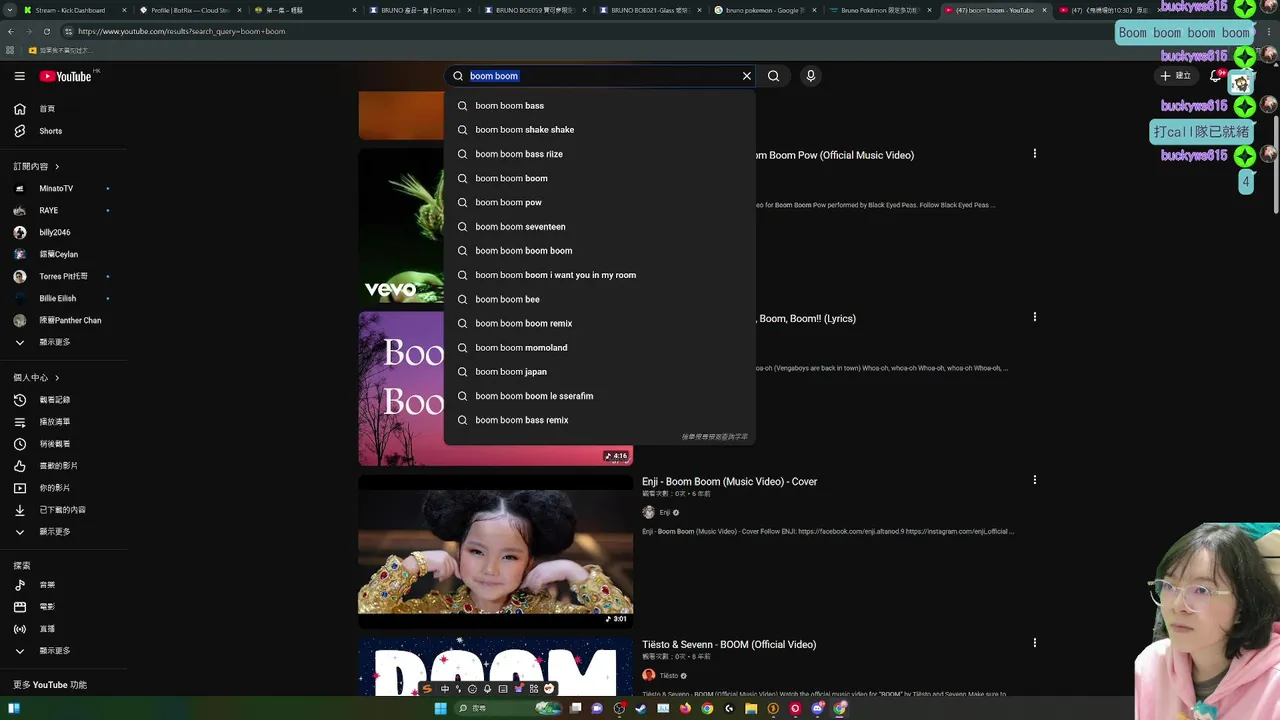
Task: Open YouTube notifications bell
Action: click(x=1216, y=76)
